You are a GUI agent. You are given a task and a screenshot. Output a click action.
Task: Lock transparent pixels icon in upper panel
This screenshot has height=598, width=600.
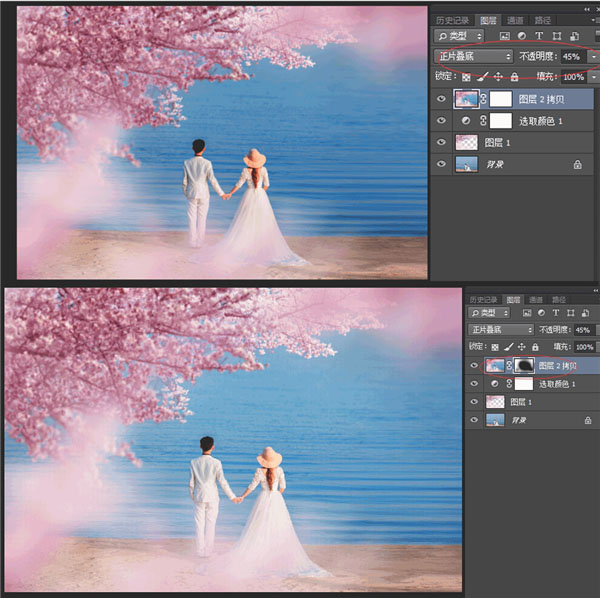[x=466, y=77]
